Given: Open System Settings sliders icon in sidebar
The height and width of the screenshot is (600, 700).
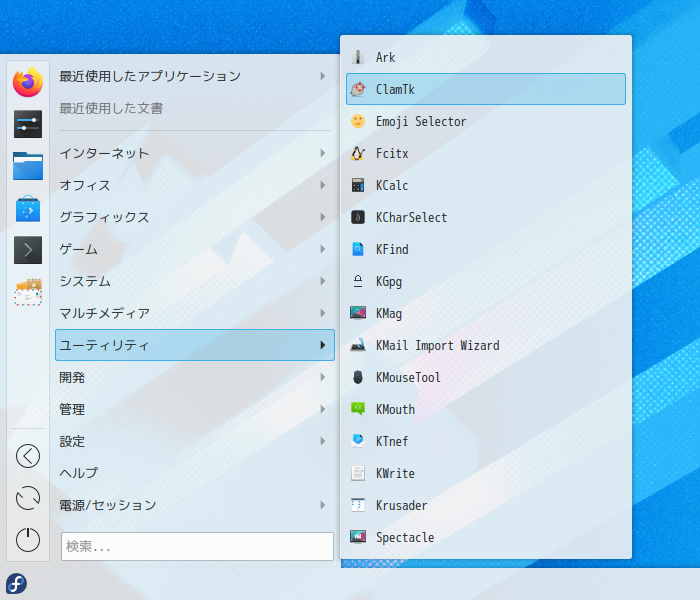Looking at the screenshot, I should pyautogui.click(x=28, y=124).
